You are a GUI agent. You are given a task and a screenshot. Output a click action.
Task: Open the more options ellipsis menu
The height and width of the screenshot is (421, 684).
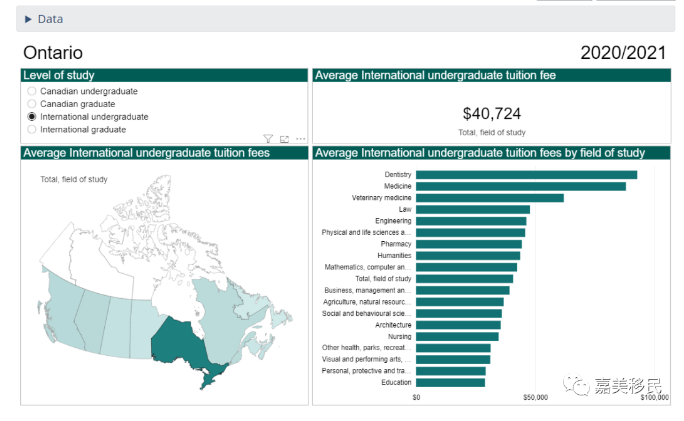[300, 139]
